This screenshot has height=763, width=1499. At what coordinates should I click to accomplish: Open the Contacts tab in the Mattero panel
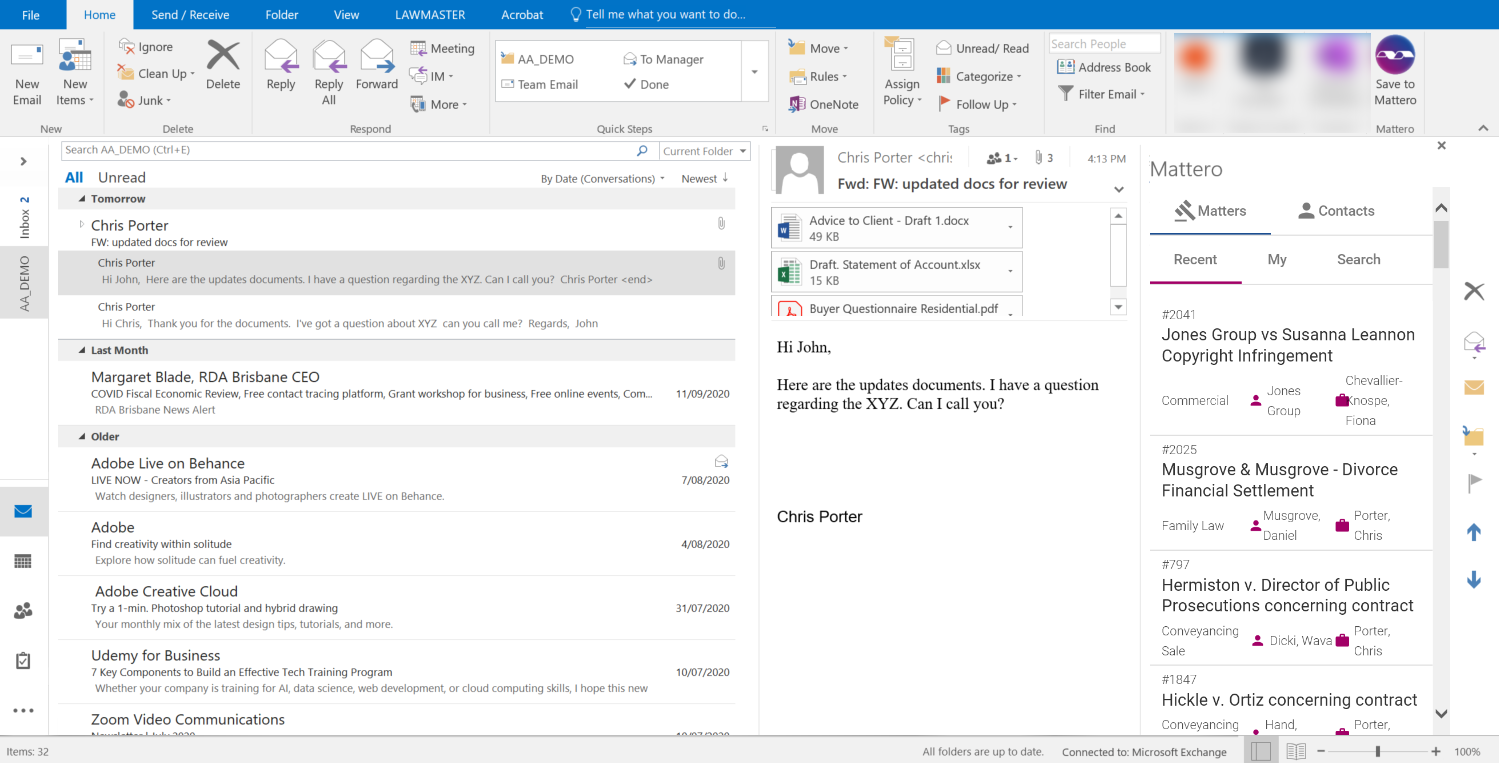(x=1335, y=210)
